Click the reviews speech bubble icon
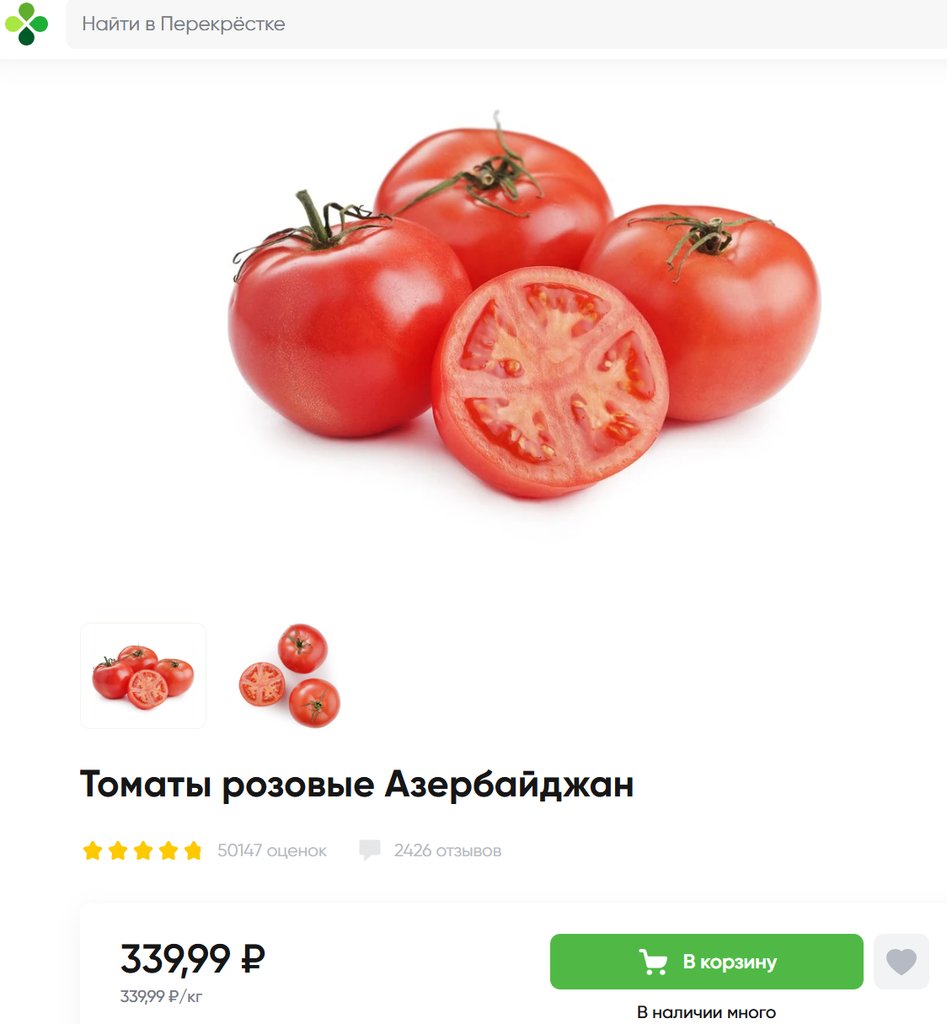947x1024 pixels. click(x=370, y=850)
